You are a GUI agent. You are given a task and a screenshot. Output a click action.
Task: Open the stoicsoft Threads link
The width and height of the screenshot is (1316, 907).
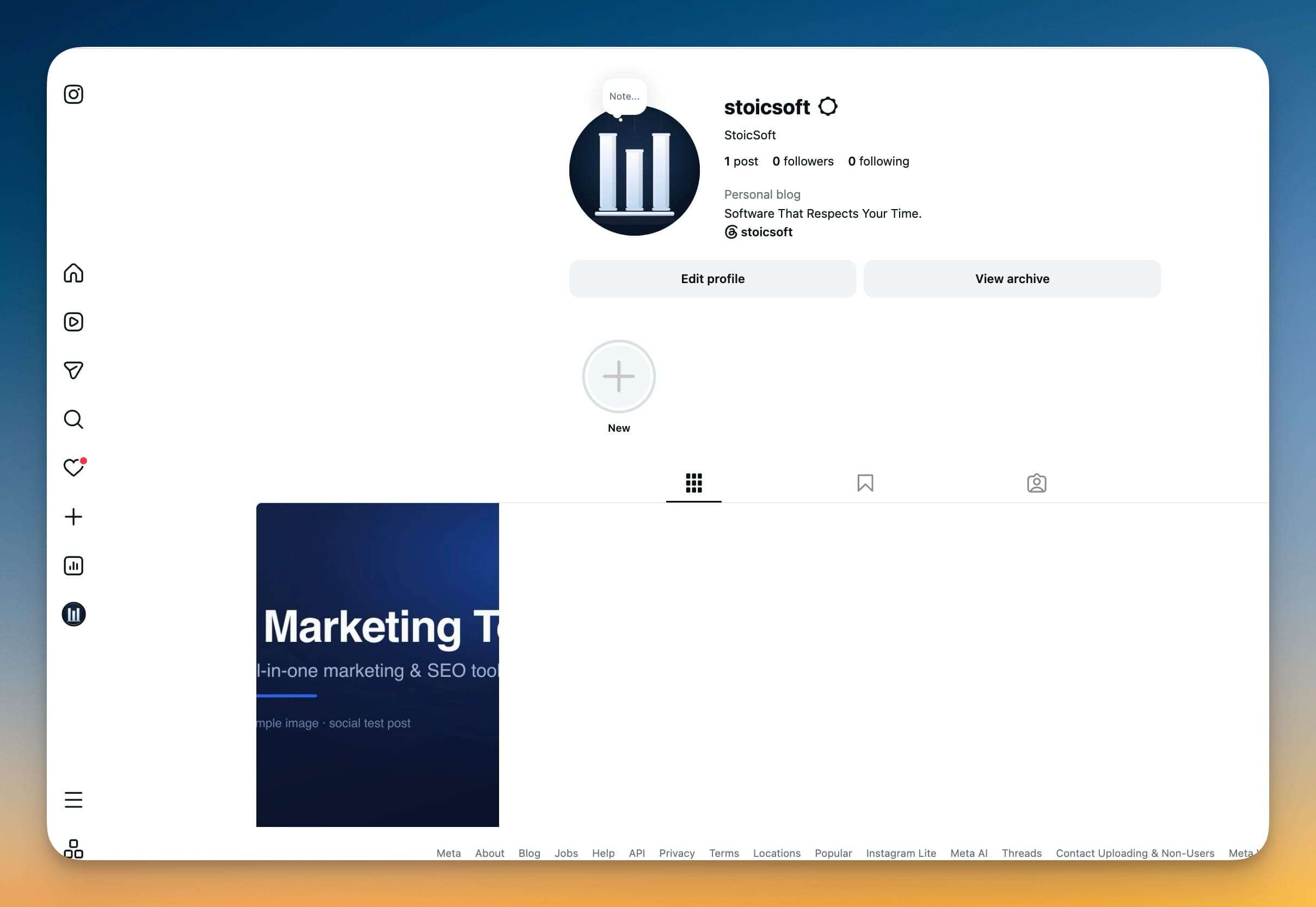[x=758, y=232]
